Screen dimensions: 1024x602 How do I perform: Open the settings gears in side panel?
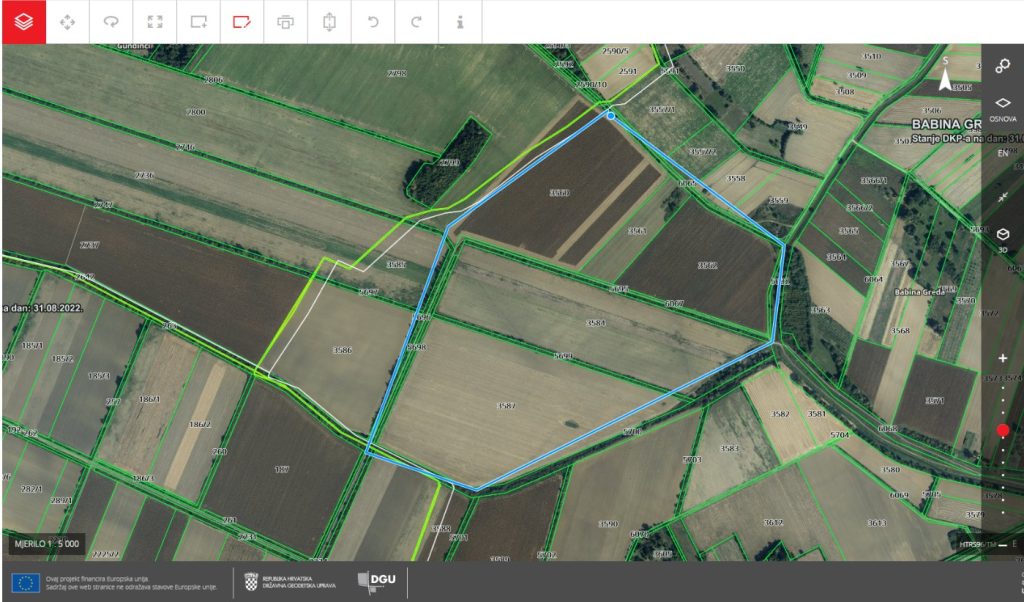click(x=1003, y=66)
